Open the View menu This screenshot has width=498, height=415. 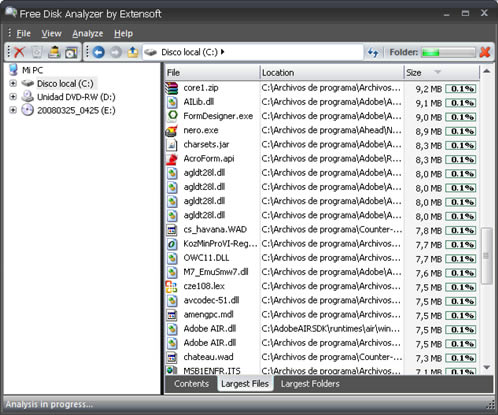click(51, 33)
